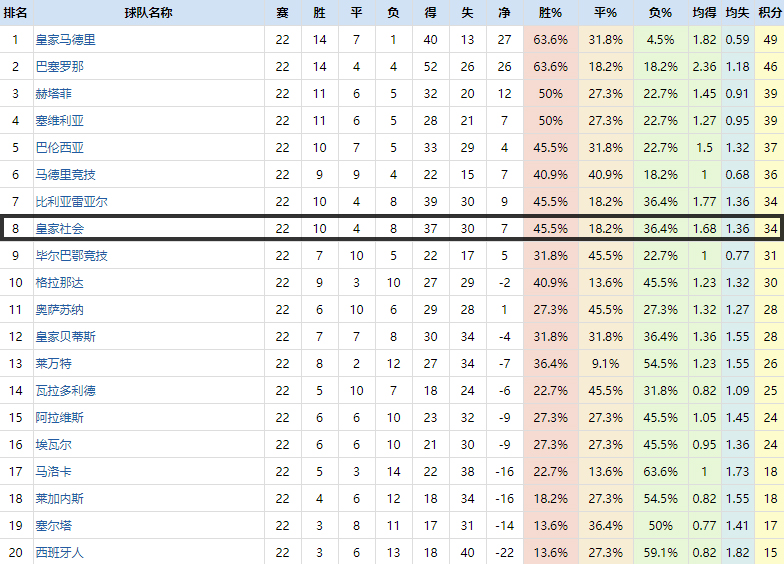The height and width of the screenshot is (564, 784).
Task: Click 巴塞罗那's 63.6% win rate cell
Action: [551, 67]
